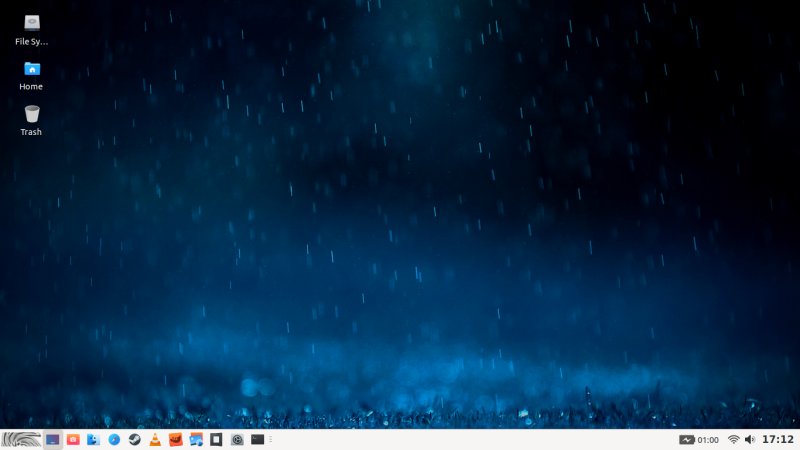The width and height of the screenshot is (800, 450).
Task: Open the gray gear settings panel icon
Action: [x=237, y=439]
